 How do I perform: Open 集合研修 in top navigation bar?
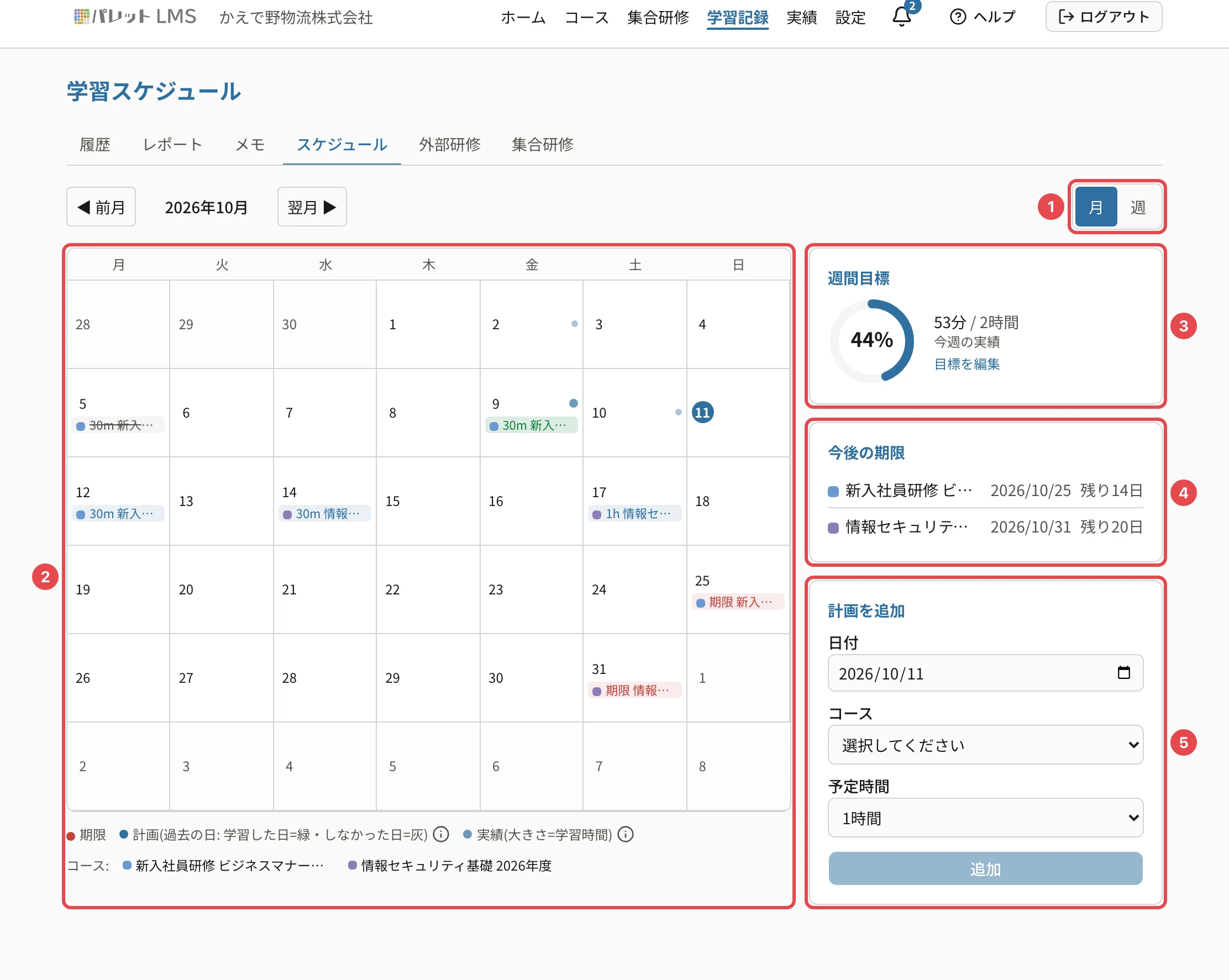(658, 17)
